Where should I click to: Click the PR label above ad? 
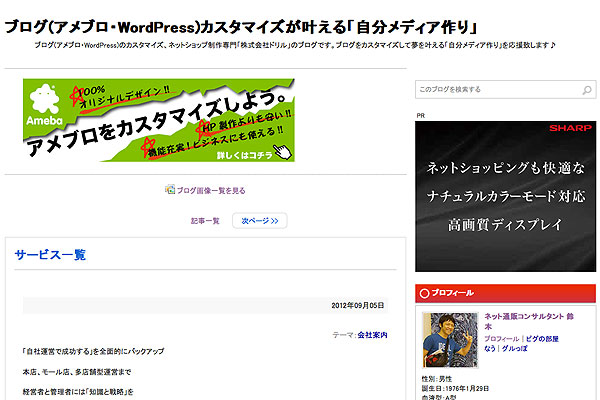421,115
